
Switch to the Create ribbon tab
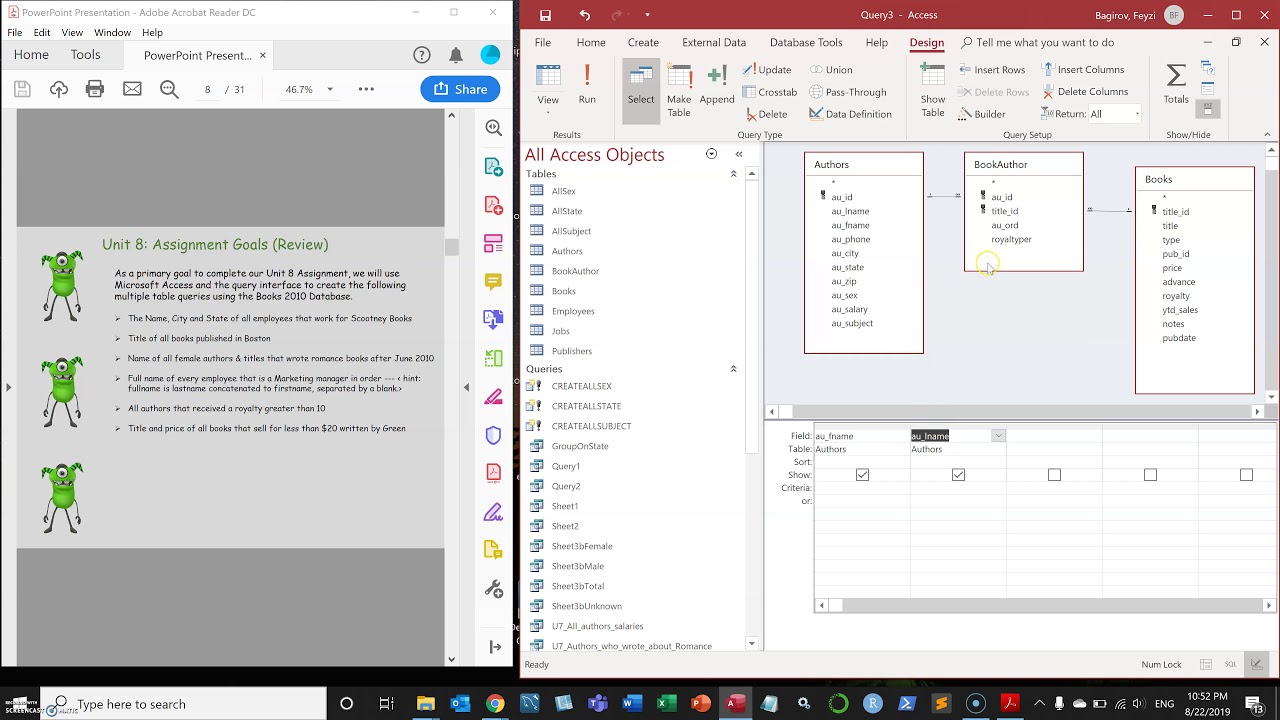pyautogui.click(x=643, y=43)
